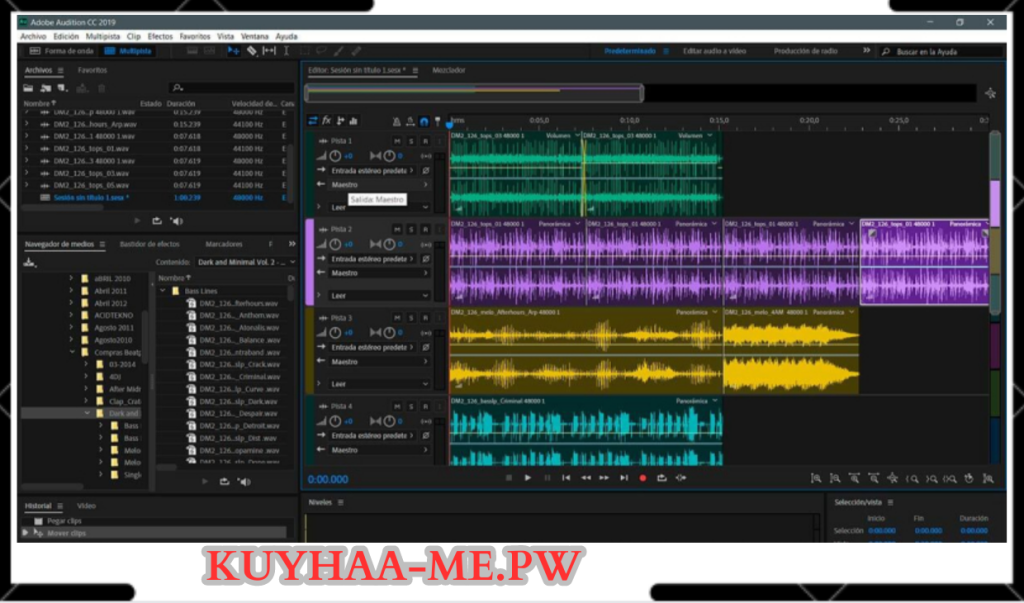Open the Archivo menu
1024x603 pixels.
(x=33, y=37)
